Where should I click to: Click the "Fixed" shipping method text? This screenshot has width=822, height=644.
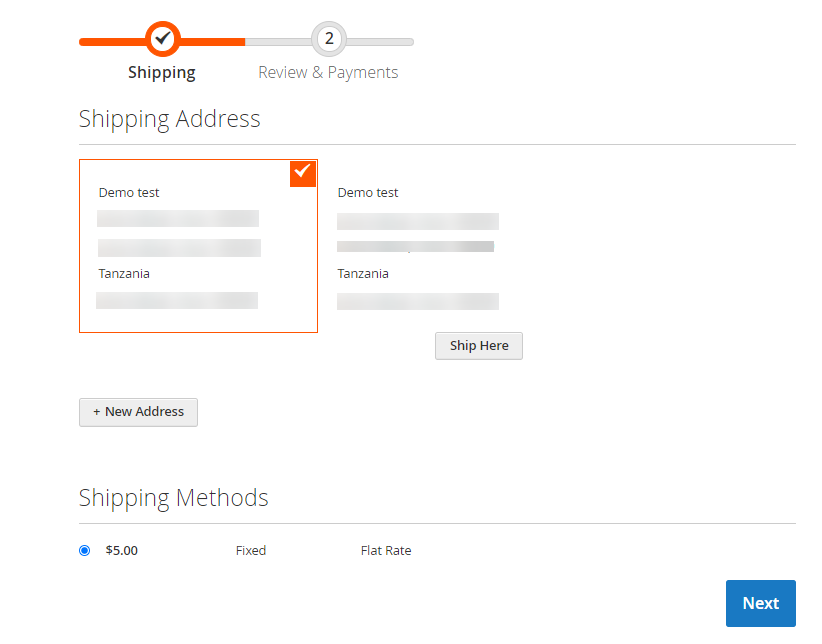coord(251,551)
